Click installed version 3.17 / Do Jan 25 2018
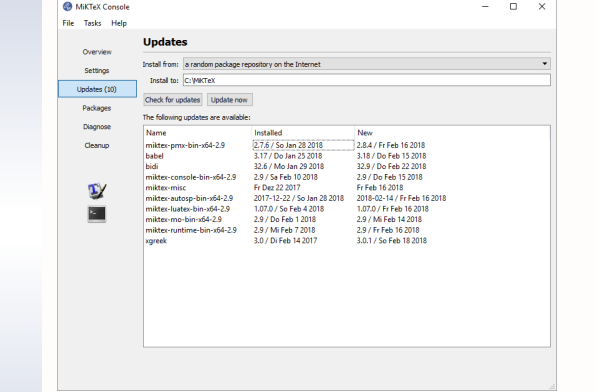Image resolution: width=596 pixels, height=392 pixels. point(288,156)
